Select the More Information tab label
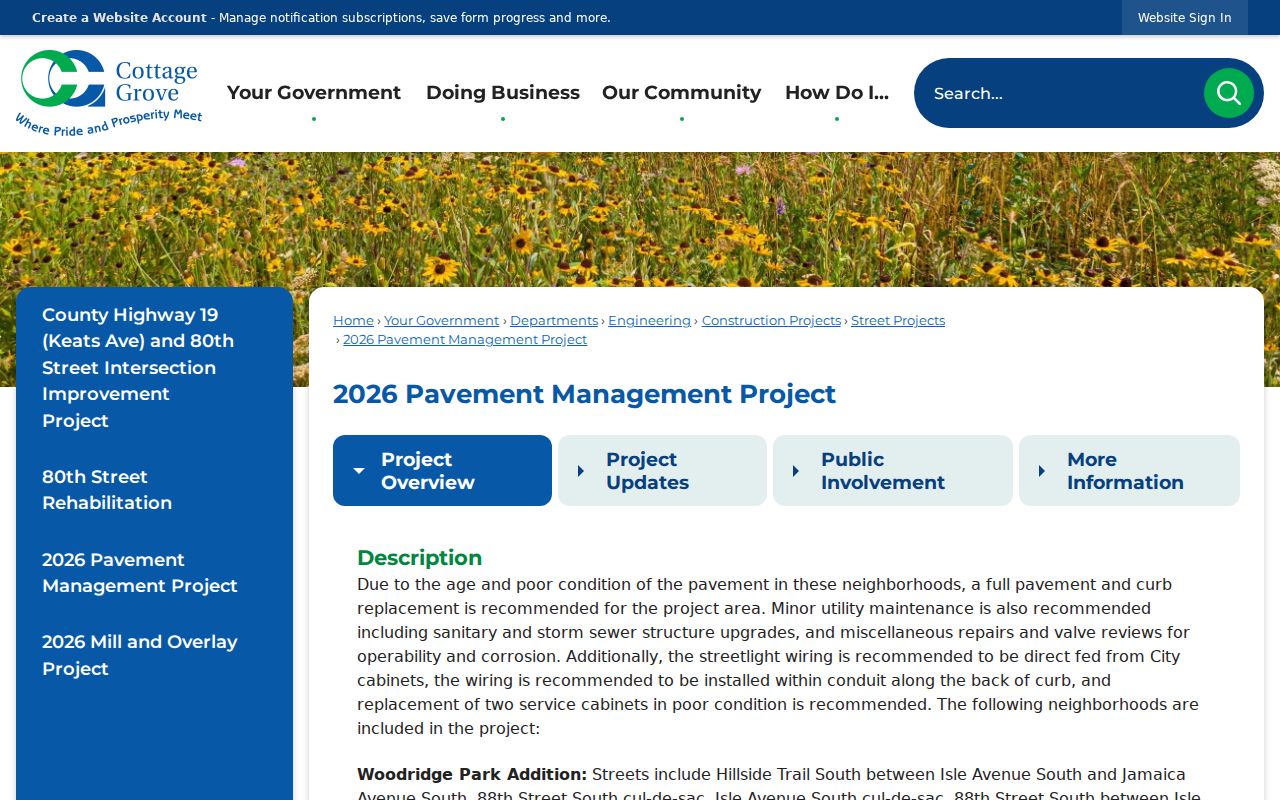1280x800 pixels. (x=1125, y=471)
